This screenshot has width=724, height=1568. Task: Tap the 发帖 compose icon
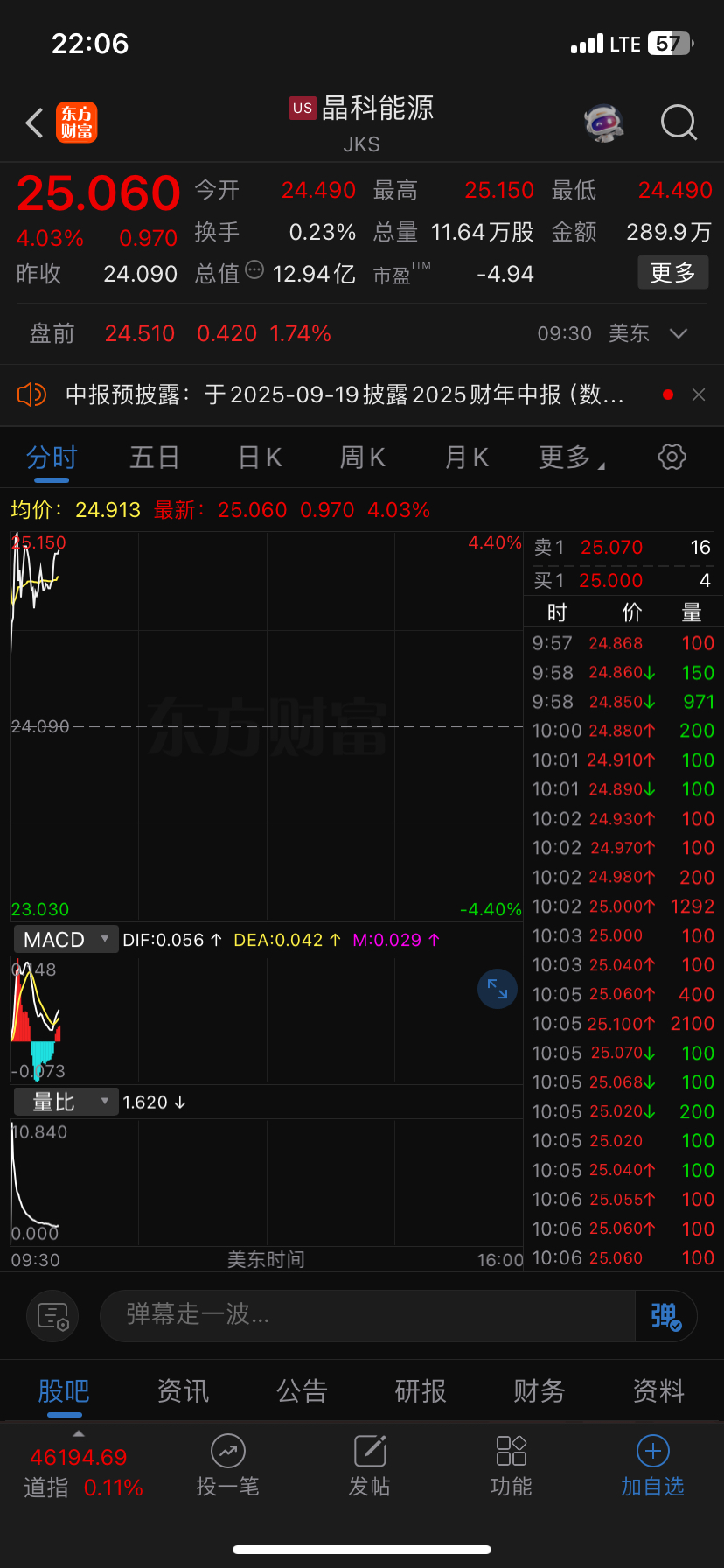click(370, 1451)
